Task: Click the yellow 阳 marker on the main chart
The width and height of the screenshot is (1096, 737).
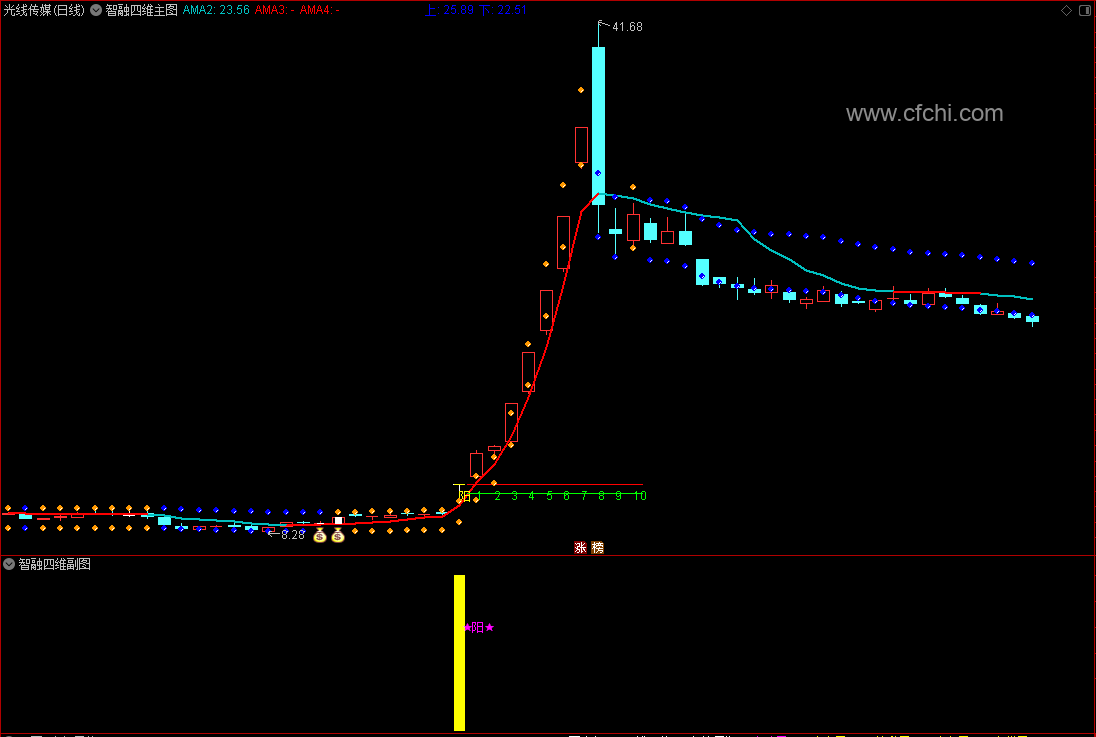Action: pos(465,496)
